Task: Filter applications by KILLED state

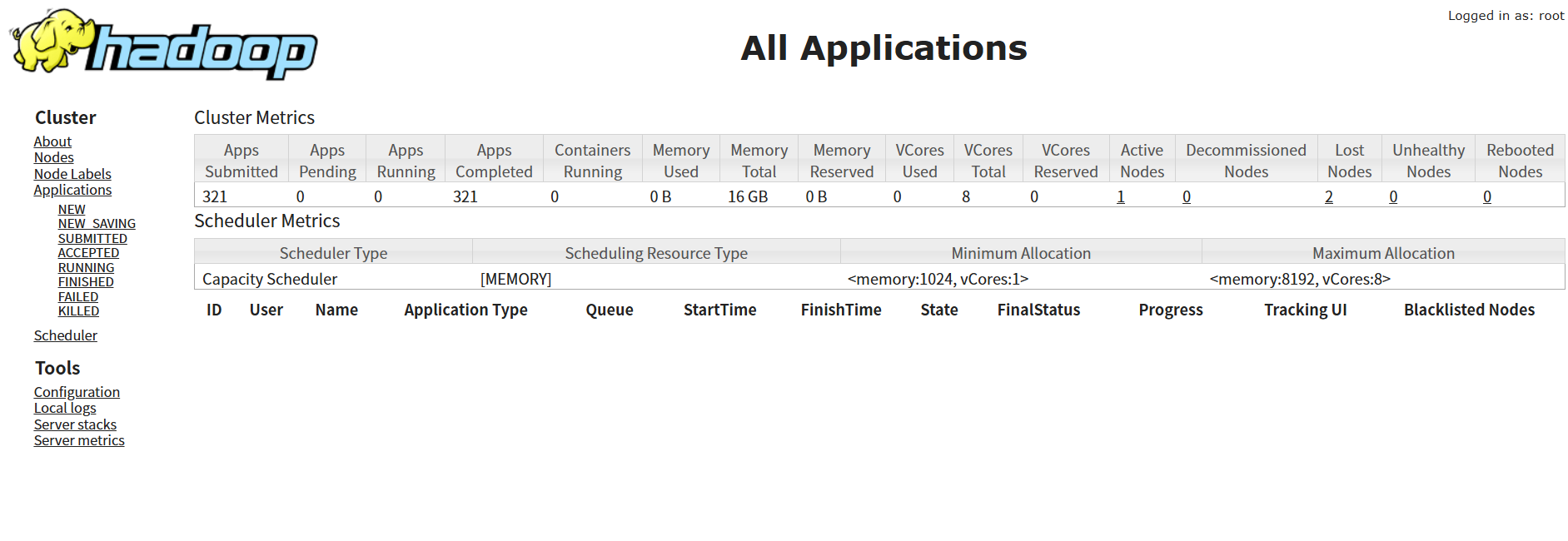Action: pyautogui.click(x=78, y=311)
